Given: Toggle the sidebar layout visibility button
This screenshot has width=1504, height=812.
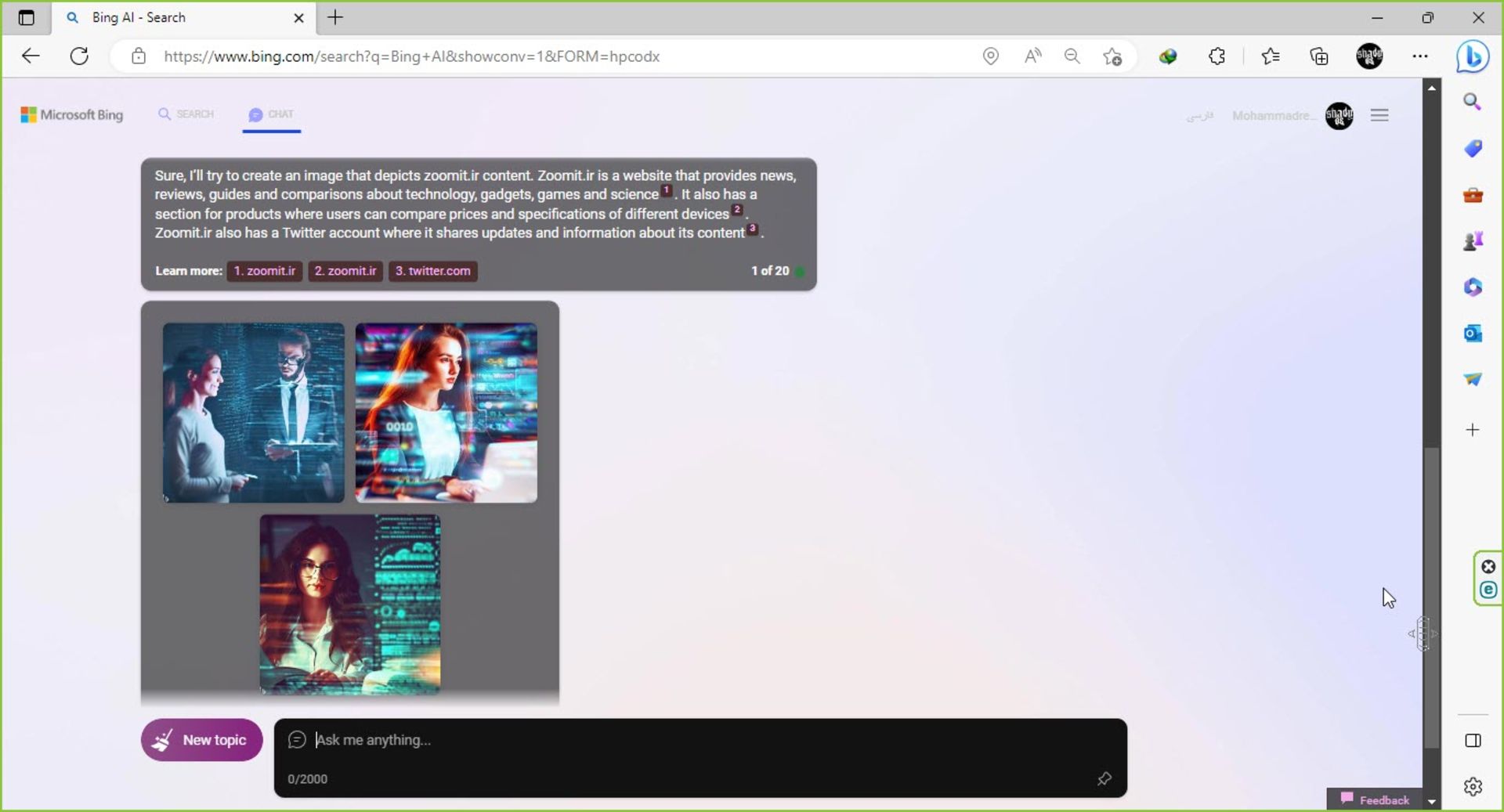Looking at the screenshot, I should point(1473,741).
